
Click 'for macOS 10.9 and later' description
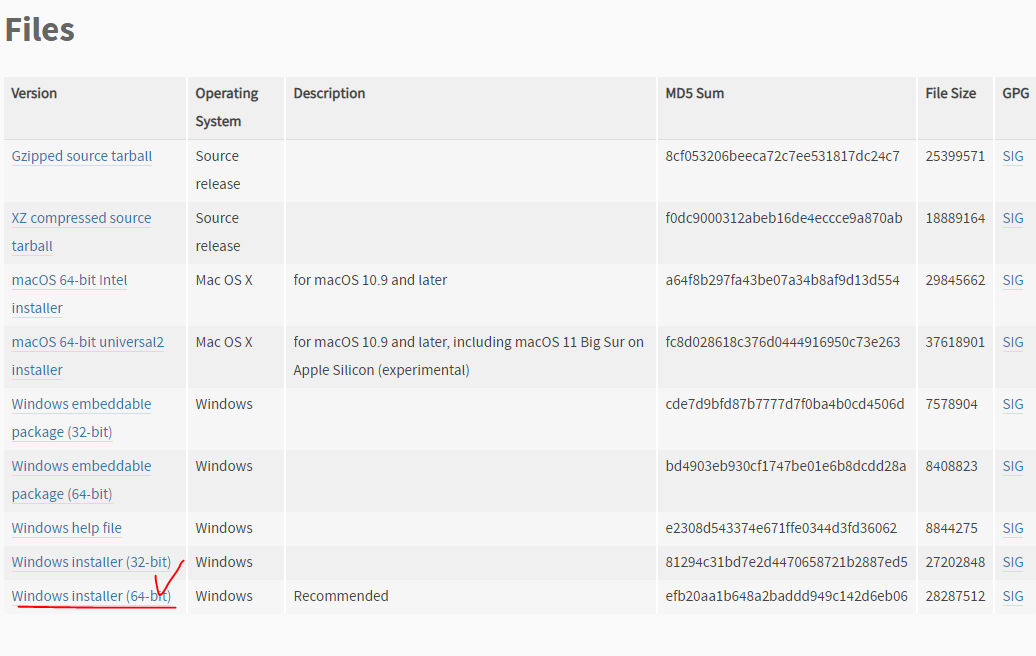pos(370,281)
